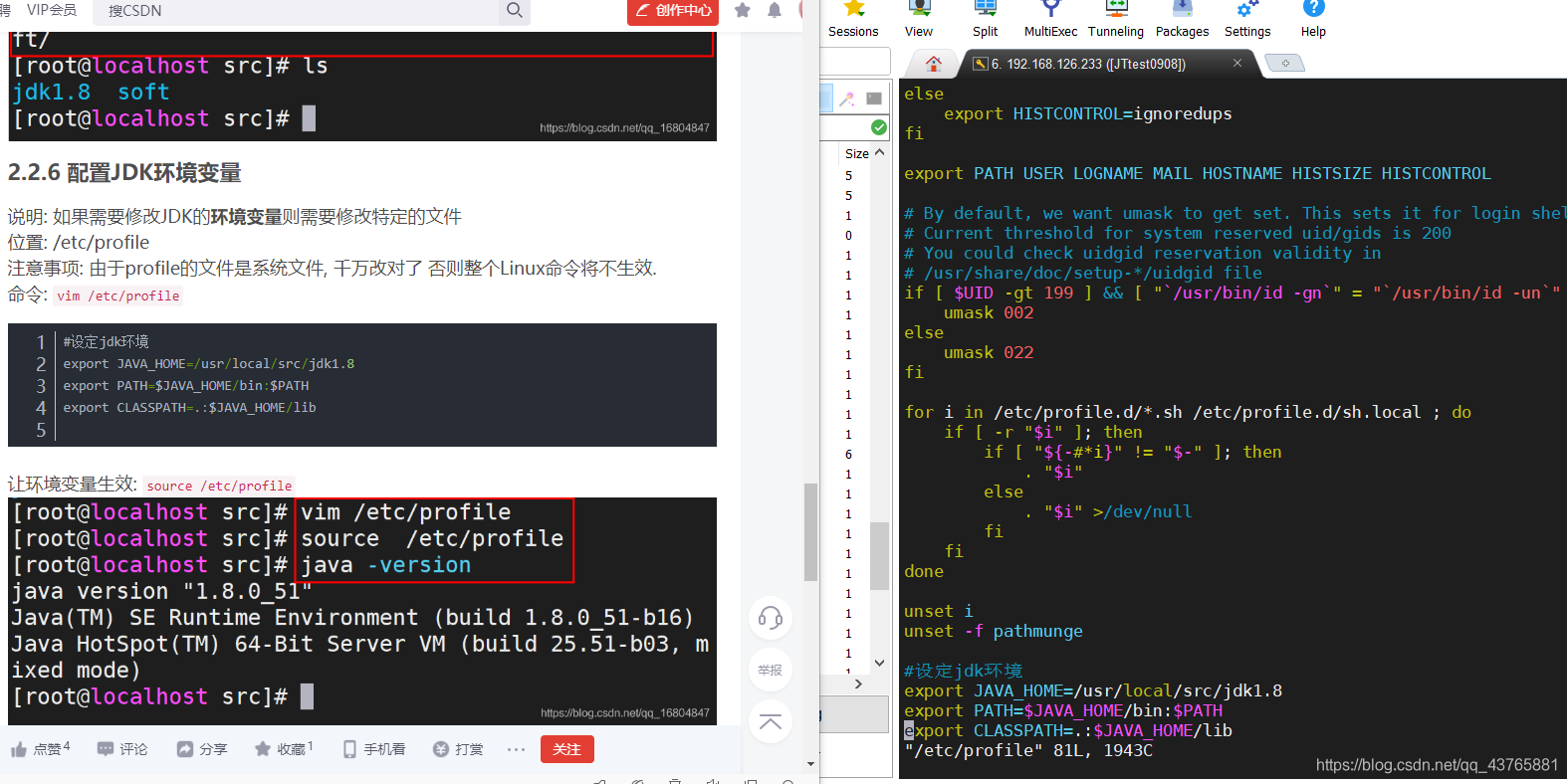
Task: Click terminal line 'export PATH=$JAVA_HOME/bin:$PATH'
Action: coord(1063,710)
